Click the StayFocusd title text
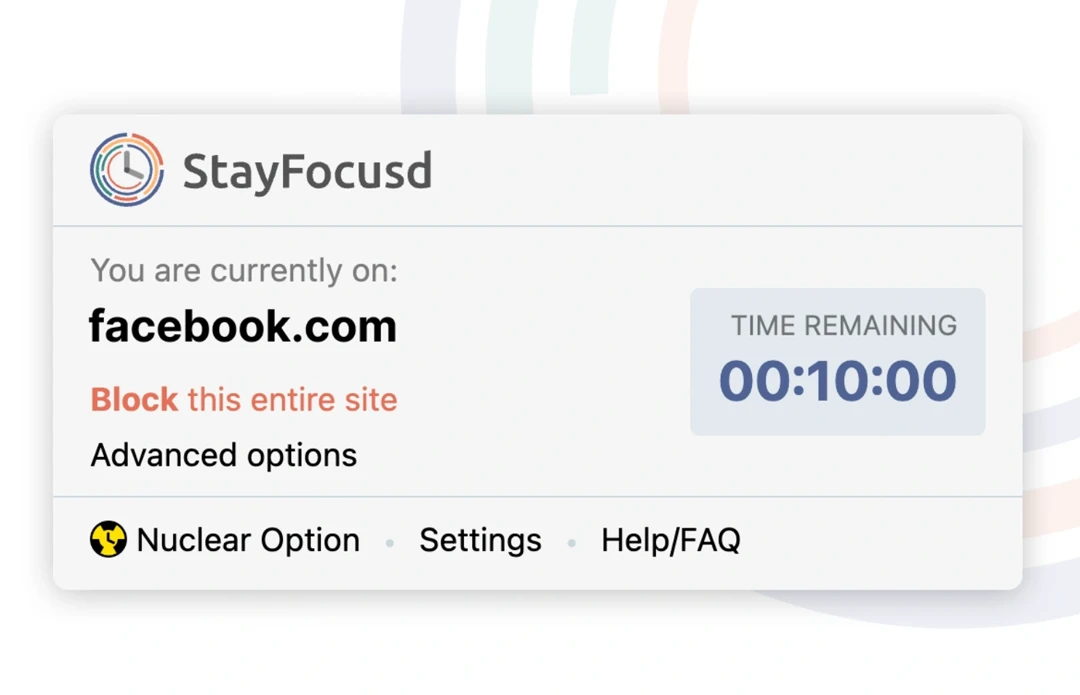This screenshot has height=695, width=1080. 307,172
